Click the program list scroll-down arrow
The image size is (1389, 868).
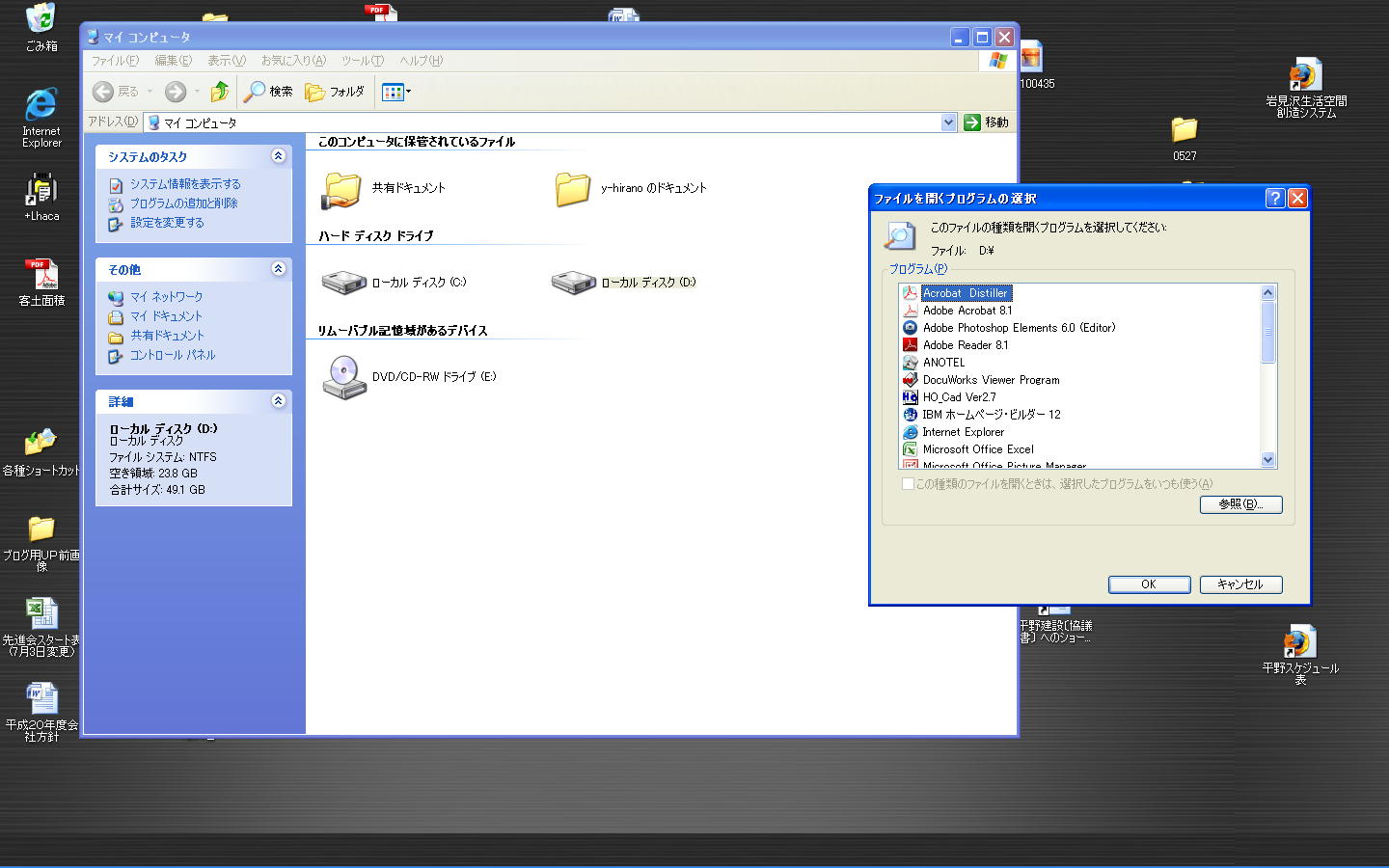tap(1267, 460)
